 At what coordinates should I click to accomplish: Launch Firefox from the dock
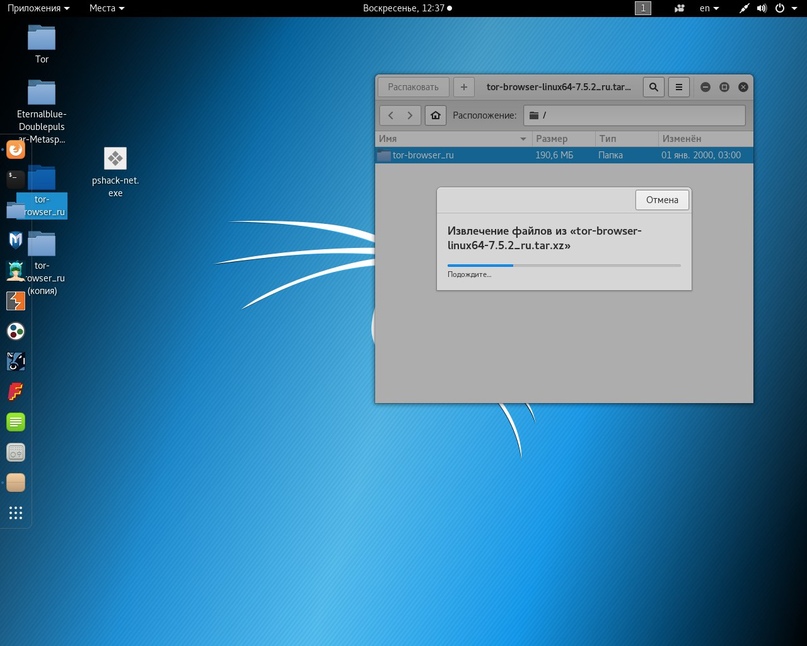[x=15, y=149]
